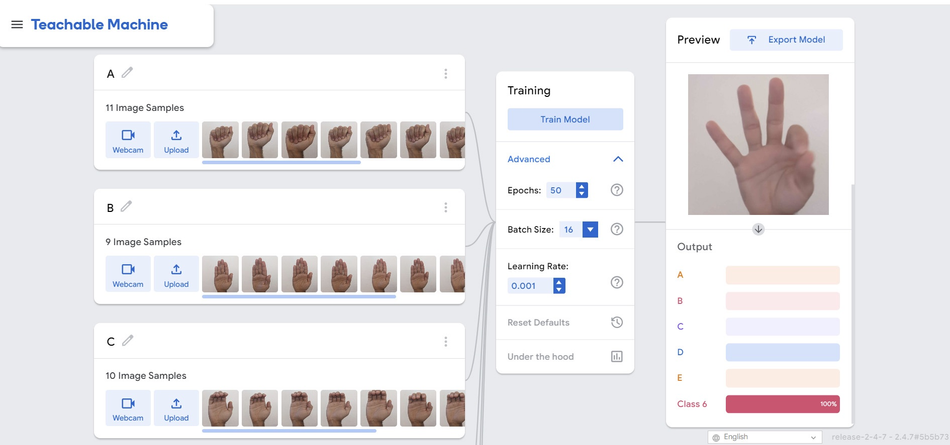Image resolution: width=950 pixels, height=445 pixels.
Task: Click the Export Model button
Action: click(x=786, y=39)
